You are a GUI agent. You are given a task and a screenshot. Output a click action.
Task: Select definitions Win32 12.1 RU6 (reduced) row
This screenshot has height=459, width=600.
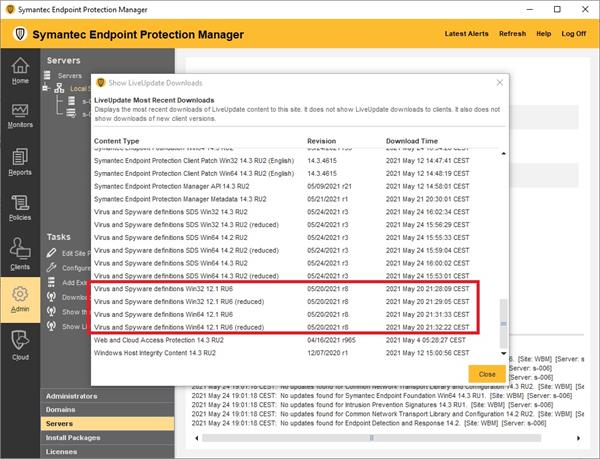(x=295, y=301)
